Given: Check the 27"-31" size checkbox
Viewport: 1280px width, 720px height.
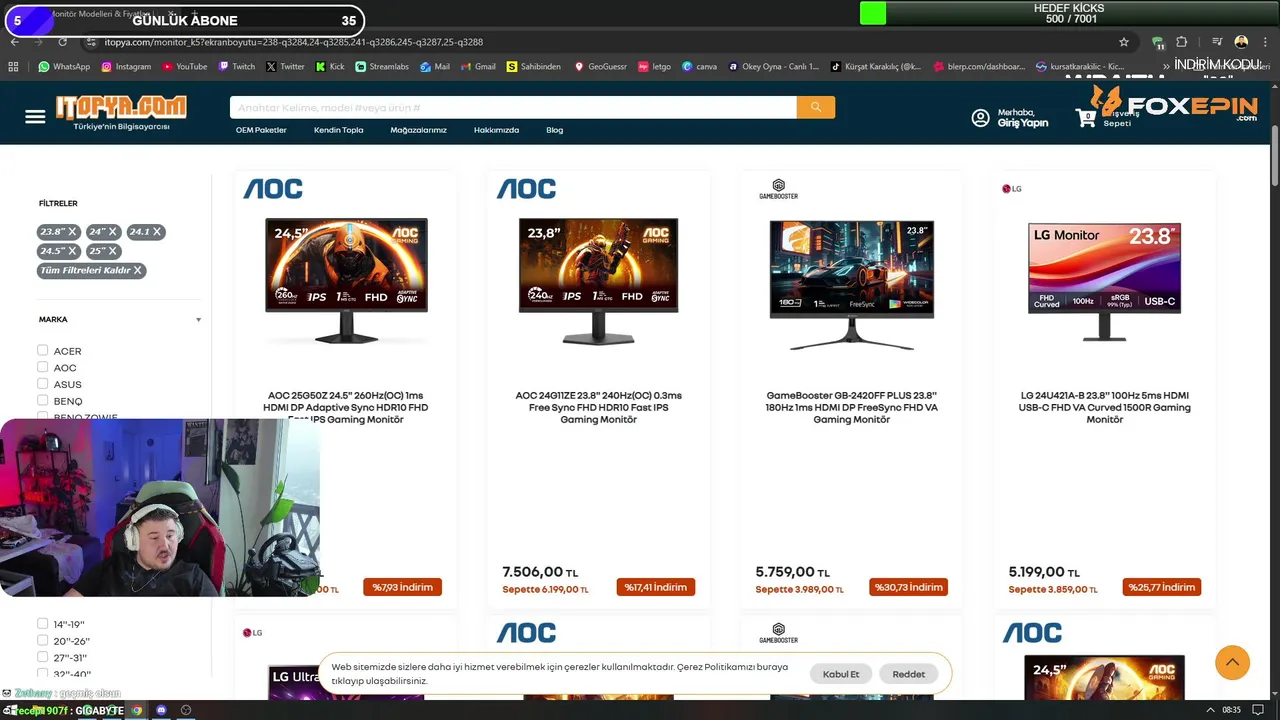Looking at the screenshot, I should click(42, 657).
